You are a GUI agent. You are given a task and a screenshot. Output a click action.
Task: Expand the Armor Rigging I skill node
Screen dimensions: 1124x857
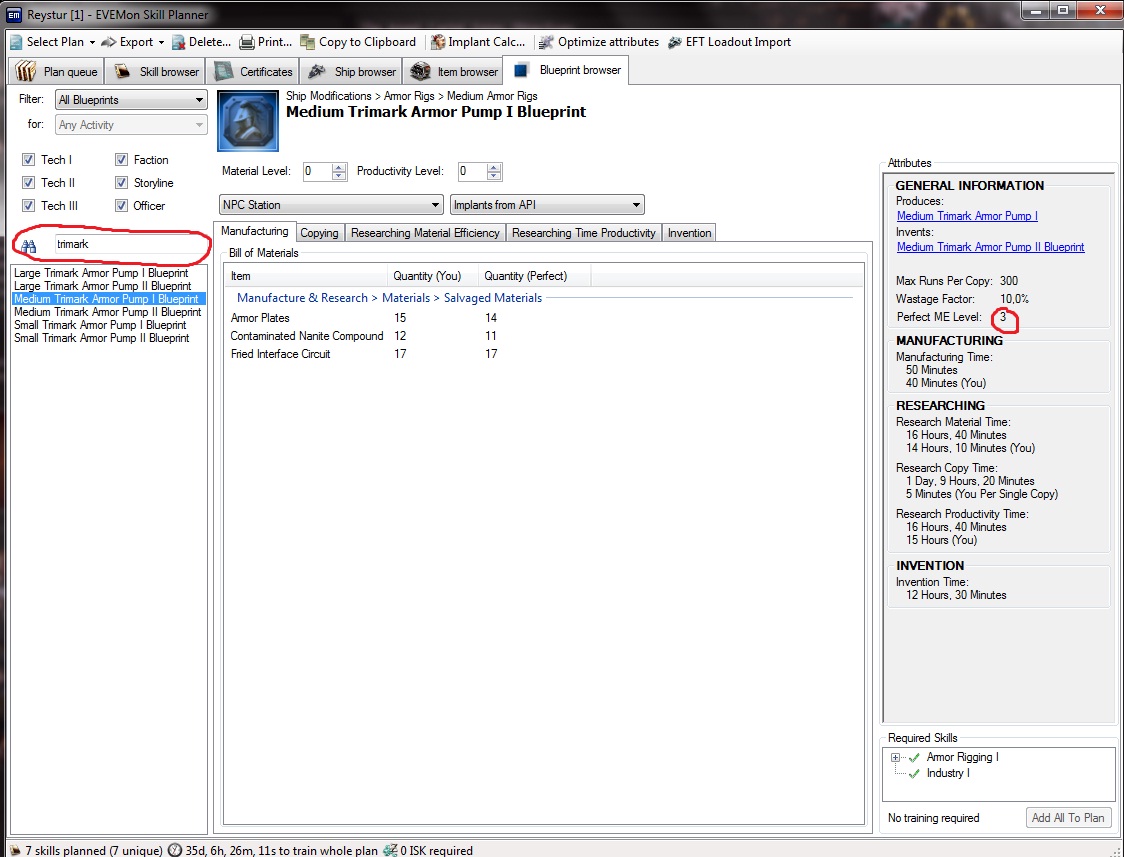[895, 757]
